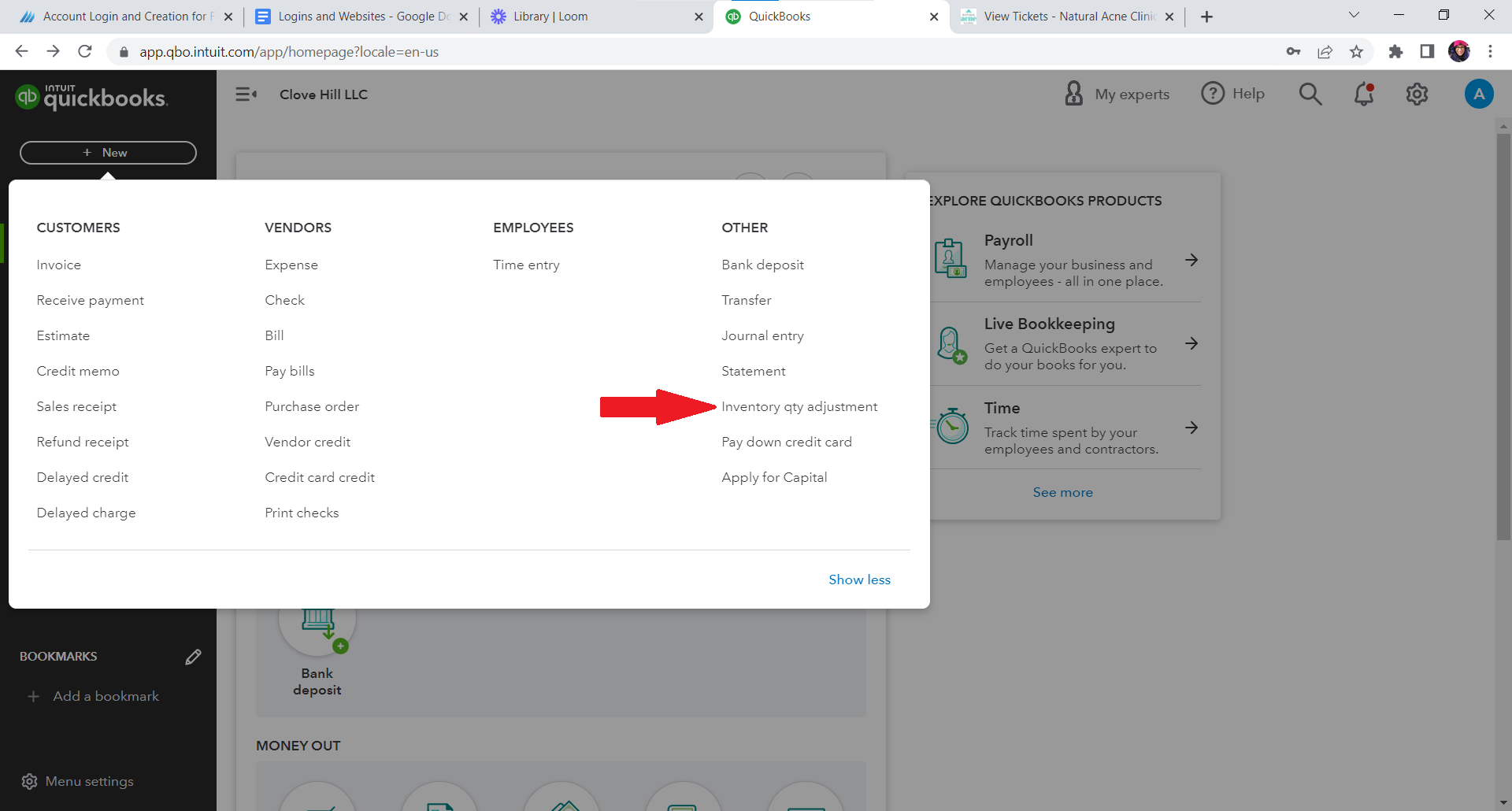
Task: Switch to Logins and Websites Google Docs tab
Action: point(361,17)
